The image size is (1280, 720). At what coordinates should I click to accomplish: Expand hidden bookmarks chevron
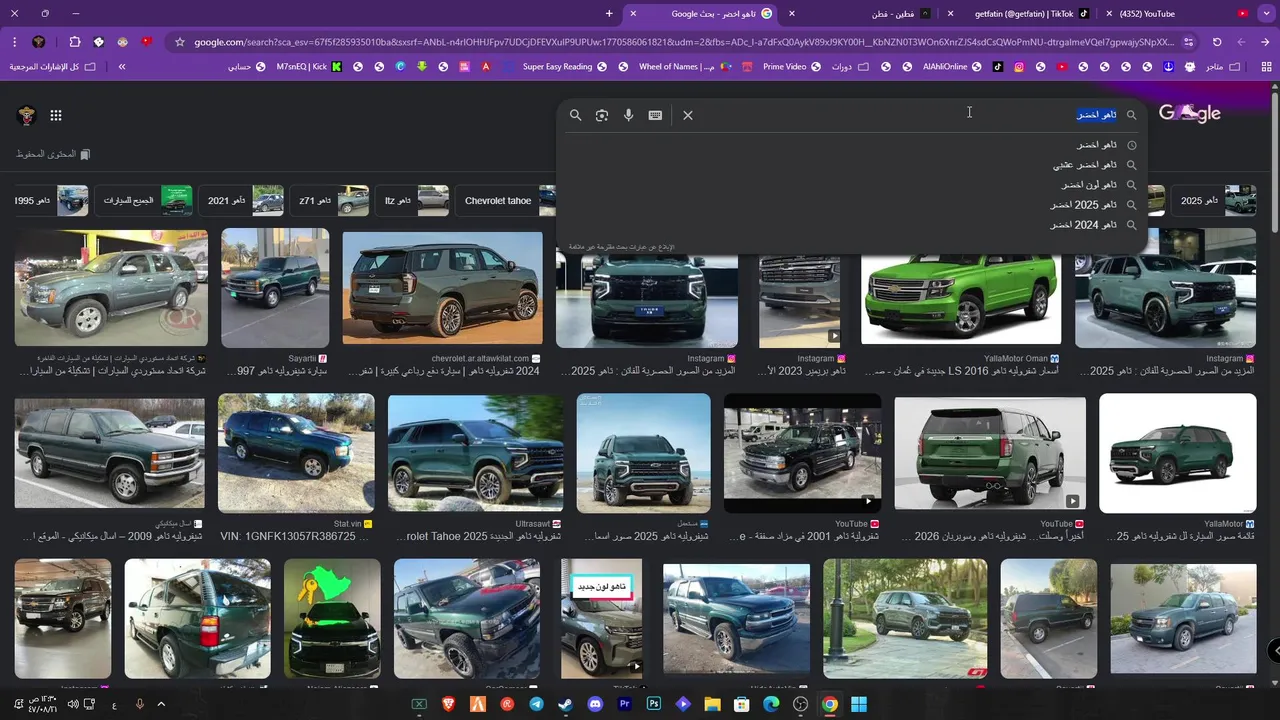click(122, 67)
